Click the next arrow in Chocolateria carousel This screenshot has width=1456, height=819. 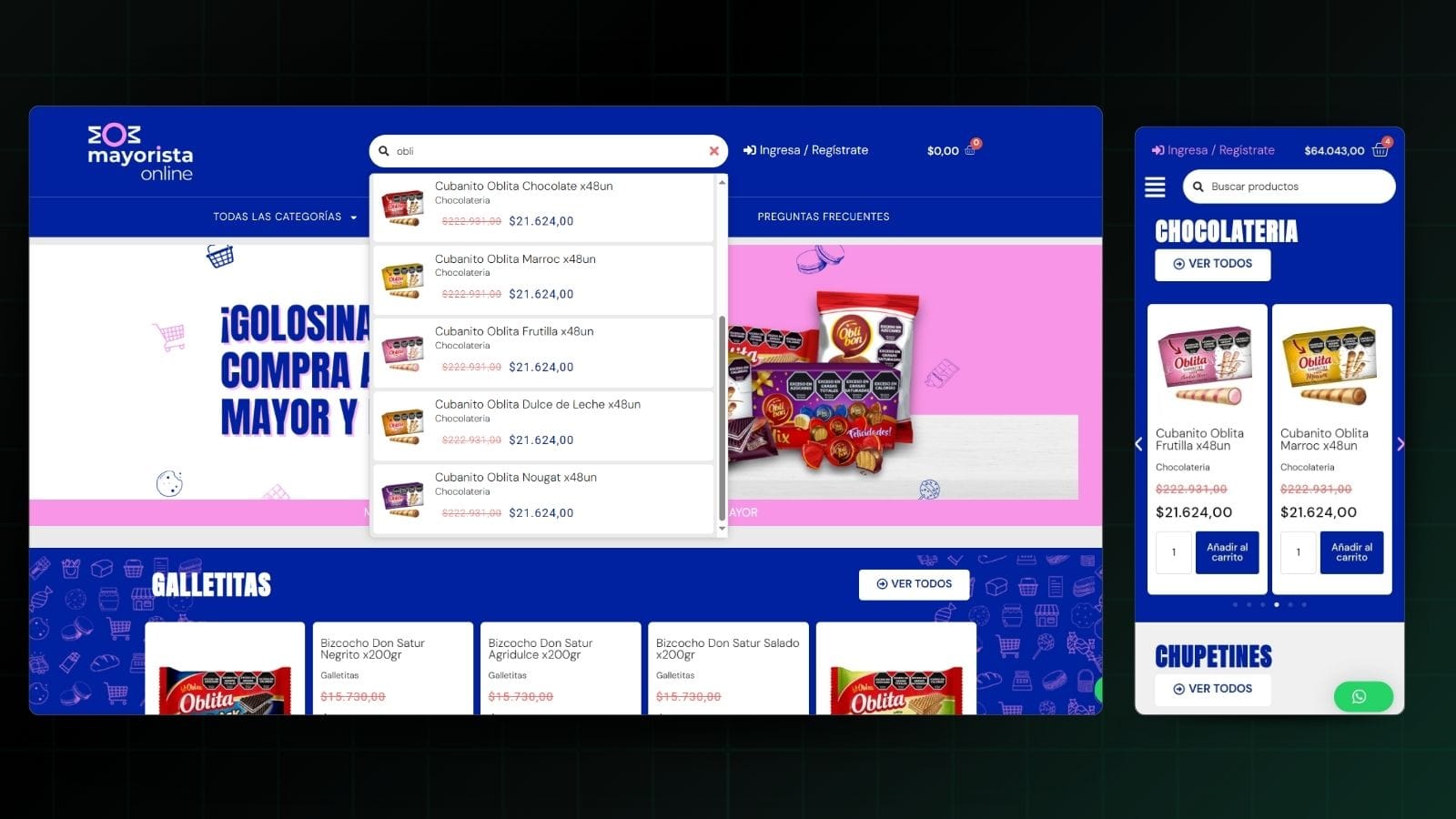click(x=1400, y=444)
